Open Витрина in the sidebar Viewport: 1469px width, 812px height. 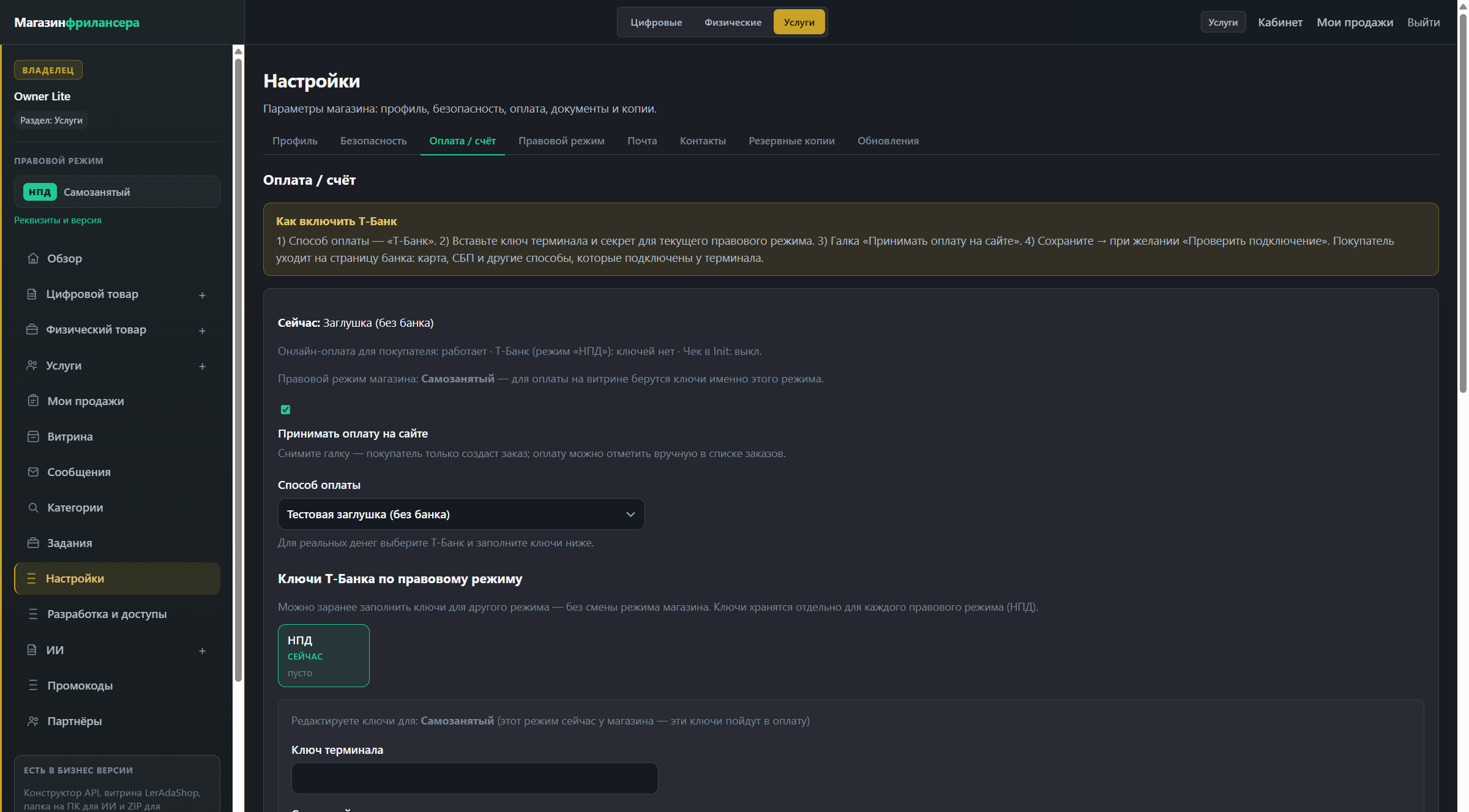117,436
